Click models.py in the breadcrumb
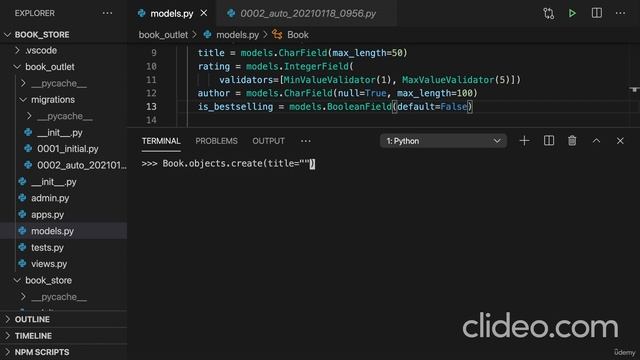 238,35
